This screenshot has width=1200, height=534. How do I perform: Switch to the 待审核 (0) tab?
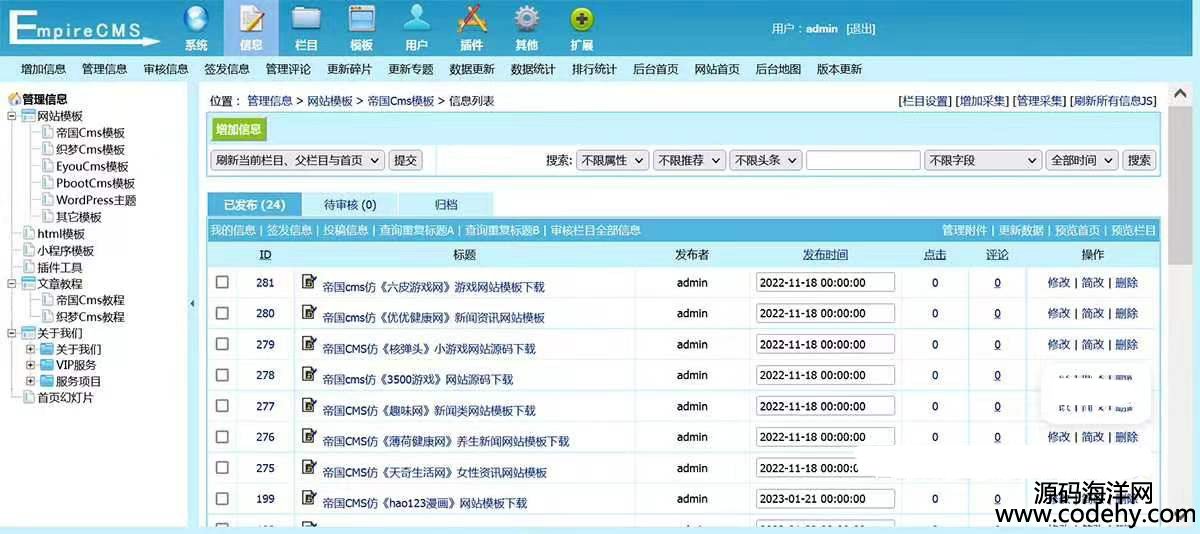[350, 205]
